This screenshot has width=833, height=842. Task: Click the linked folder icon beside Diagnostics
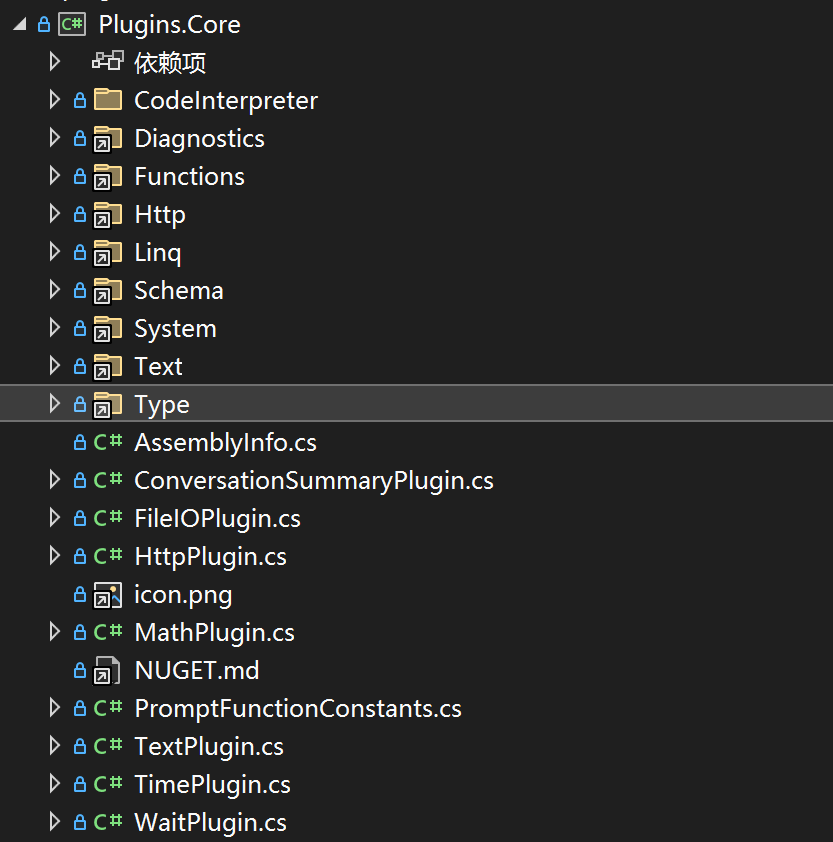107,139
